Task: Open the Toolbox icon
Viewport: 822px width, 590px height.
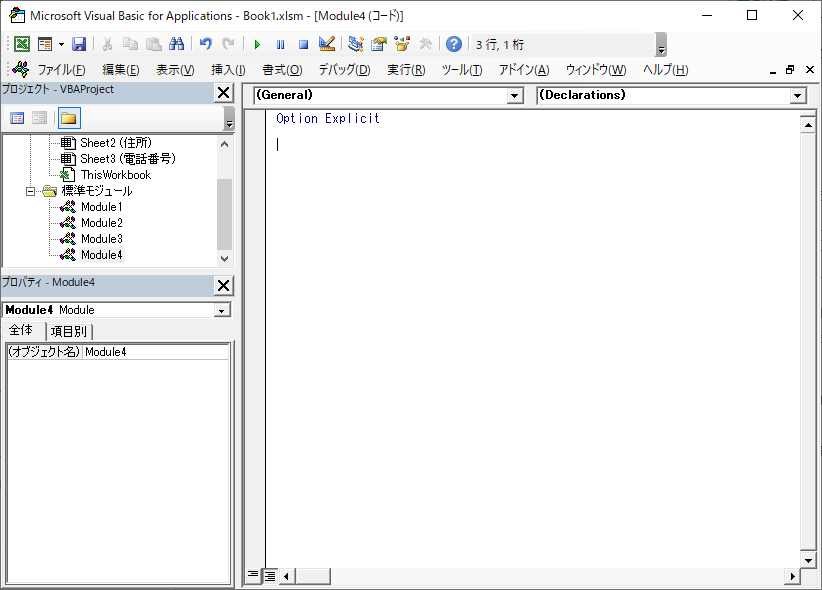Action: click(x=425, y=44)
